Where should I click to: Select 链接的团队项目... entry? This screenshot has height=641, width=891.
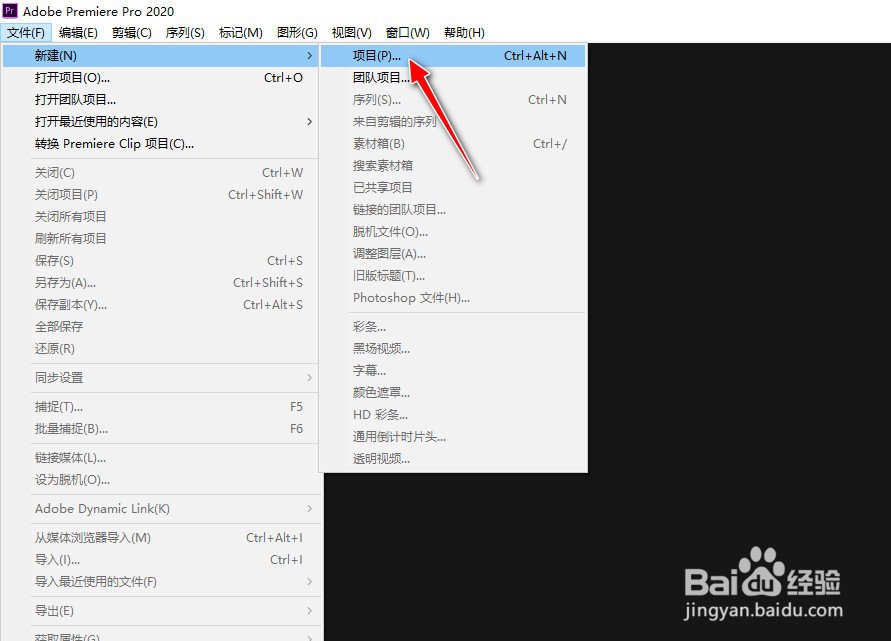(x=453, y=210)
